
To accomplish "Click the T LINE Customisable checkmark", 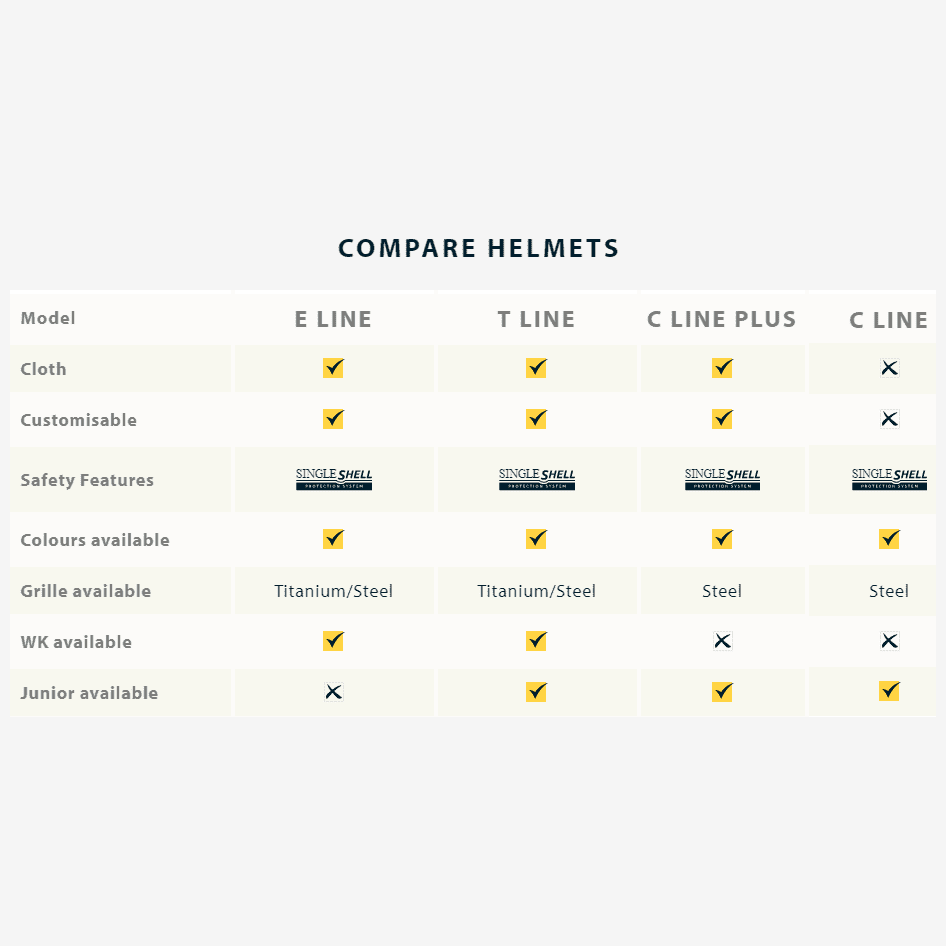I will pos(537,419).
